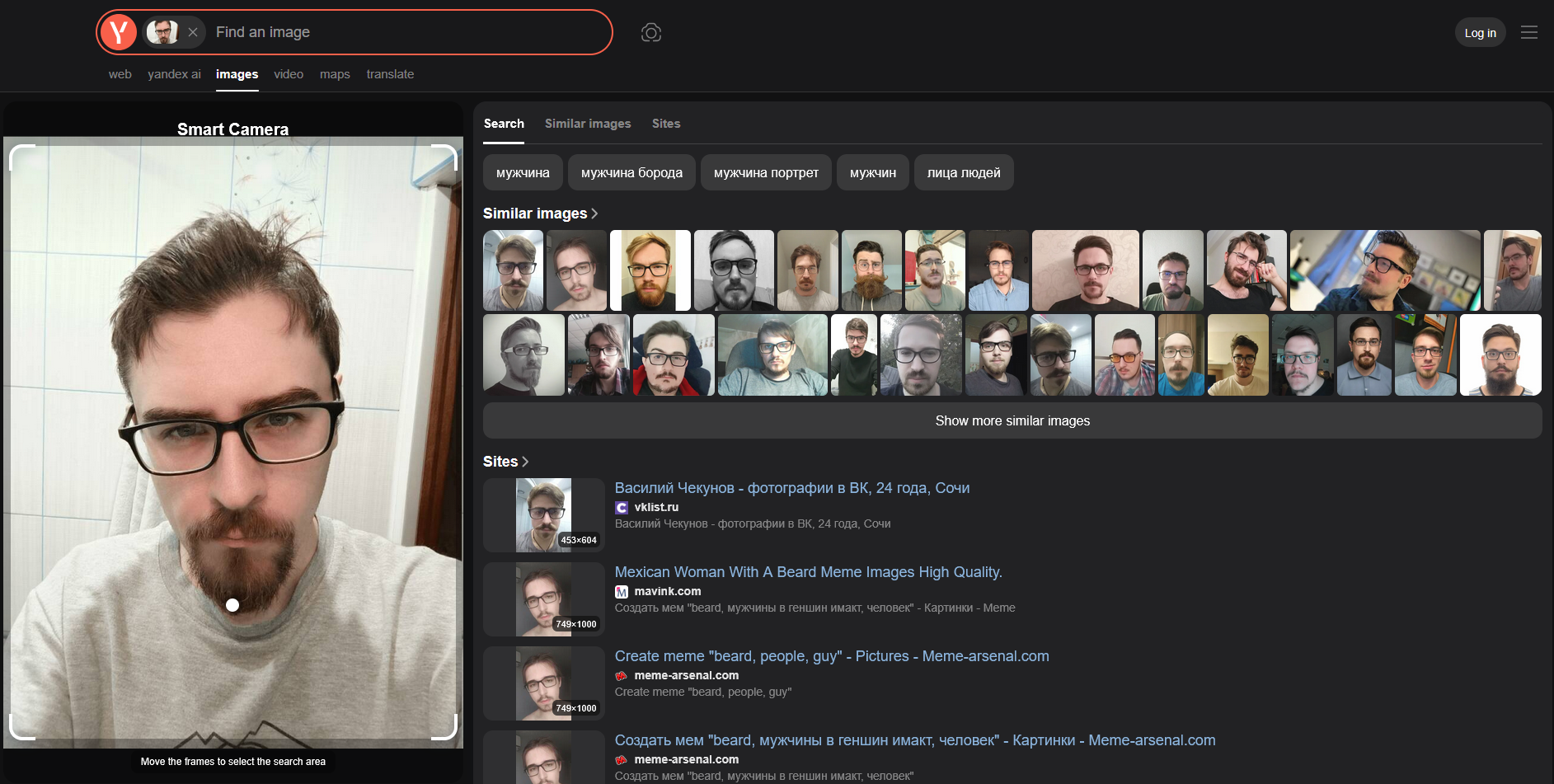Click the vklist.ru favicon
The image size is (1554, 784).
[622, 508]
